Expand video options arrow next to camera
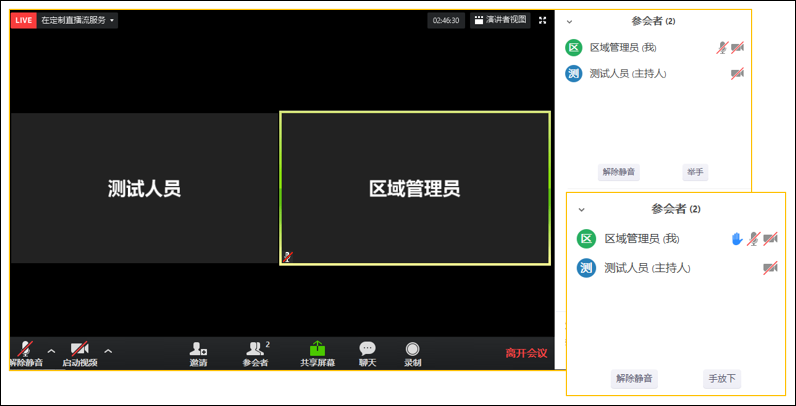The image size is (796, 406). tap(108, 351)
